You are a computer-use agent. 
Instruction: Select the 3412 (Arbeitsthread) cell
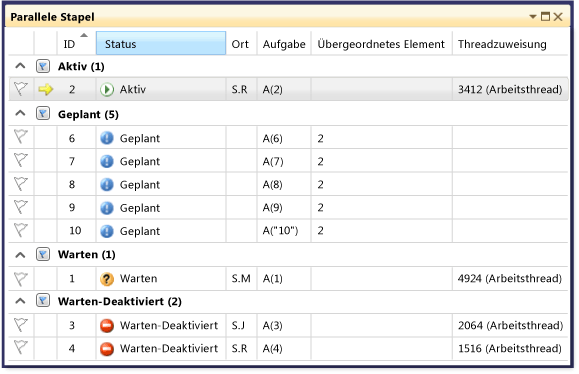[x=510, y=89]
